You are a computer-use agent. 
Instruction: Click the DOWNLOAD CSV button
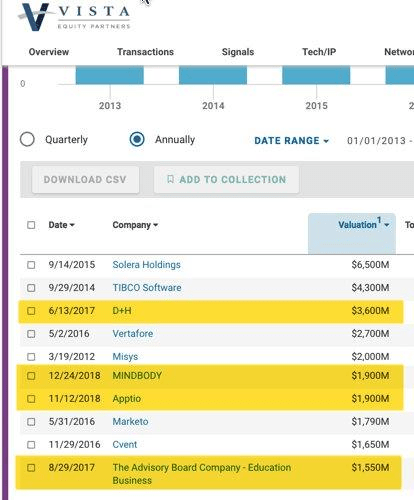pyautogui.click(x=85, y=179)
